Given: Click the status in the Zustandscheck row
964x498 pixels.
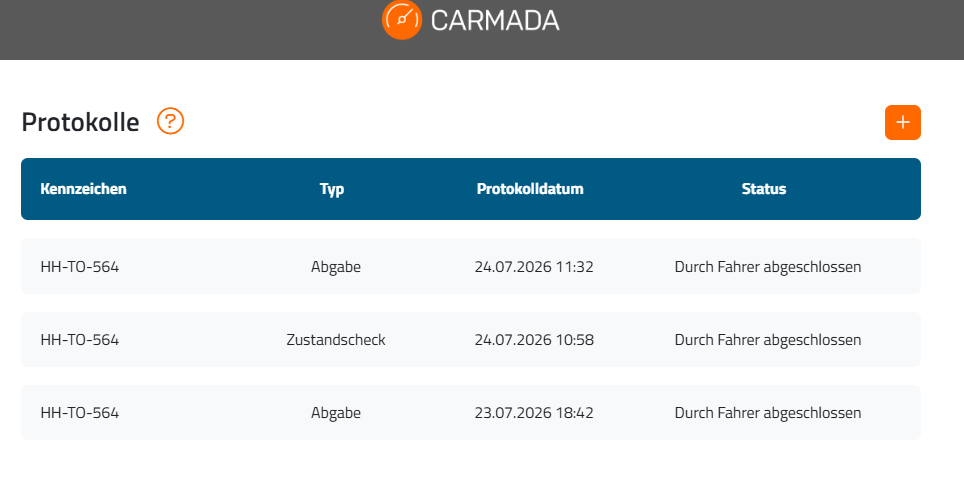Looking at the screenshot, I should point(768,340).
